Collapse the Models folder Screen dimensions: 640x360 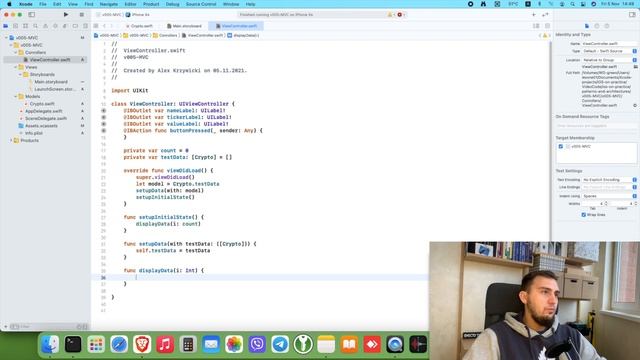point(16,96)
